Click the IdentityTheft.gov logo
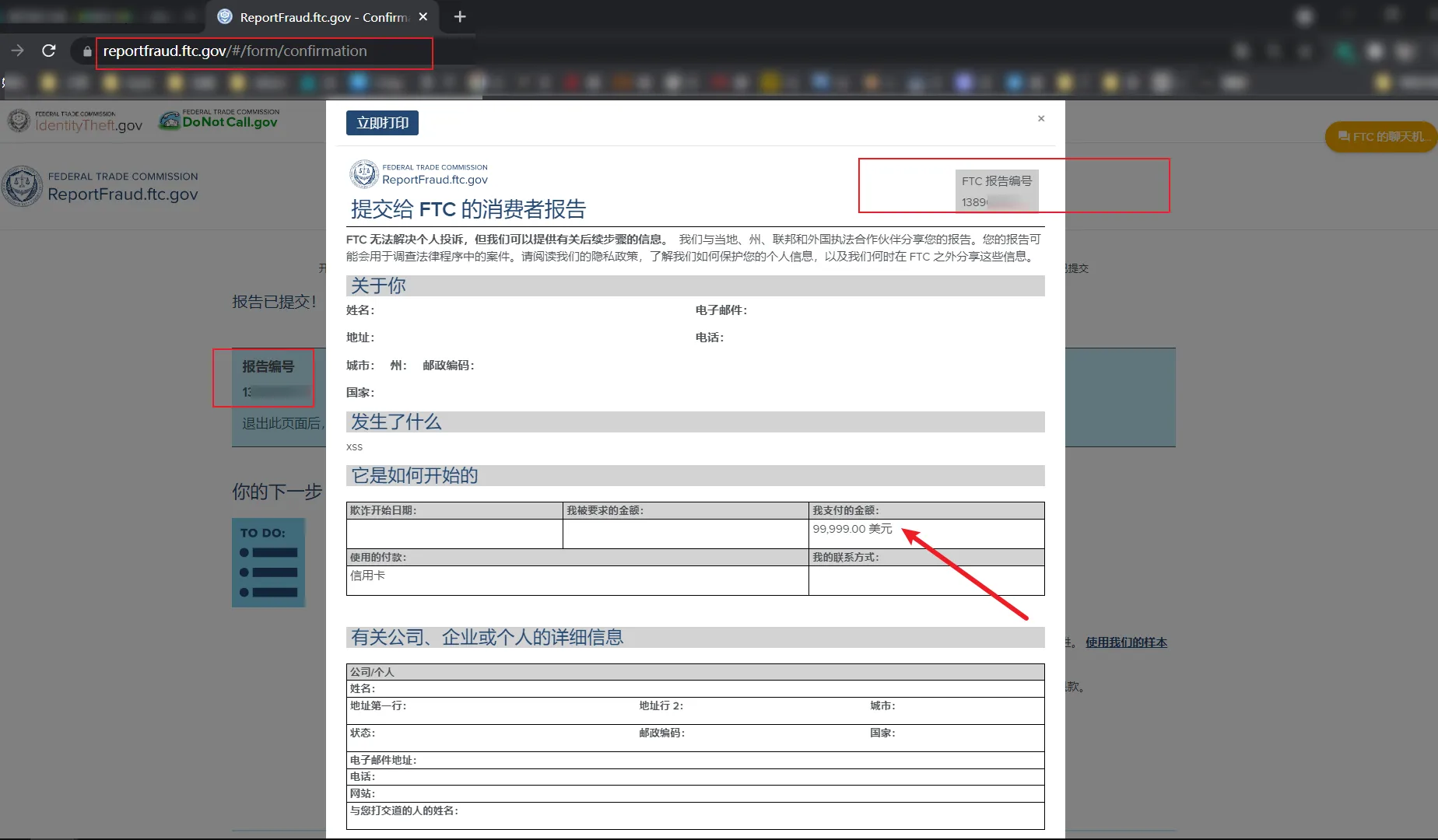 [x=75, y=121]
